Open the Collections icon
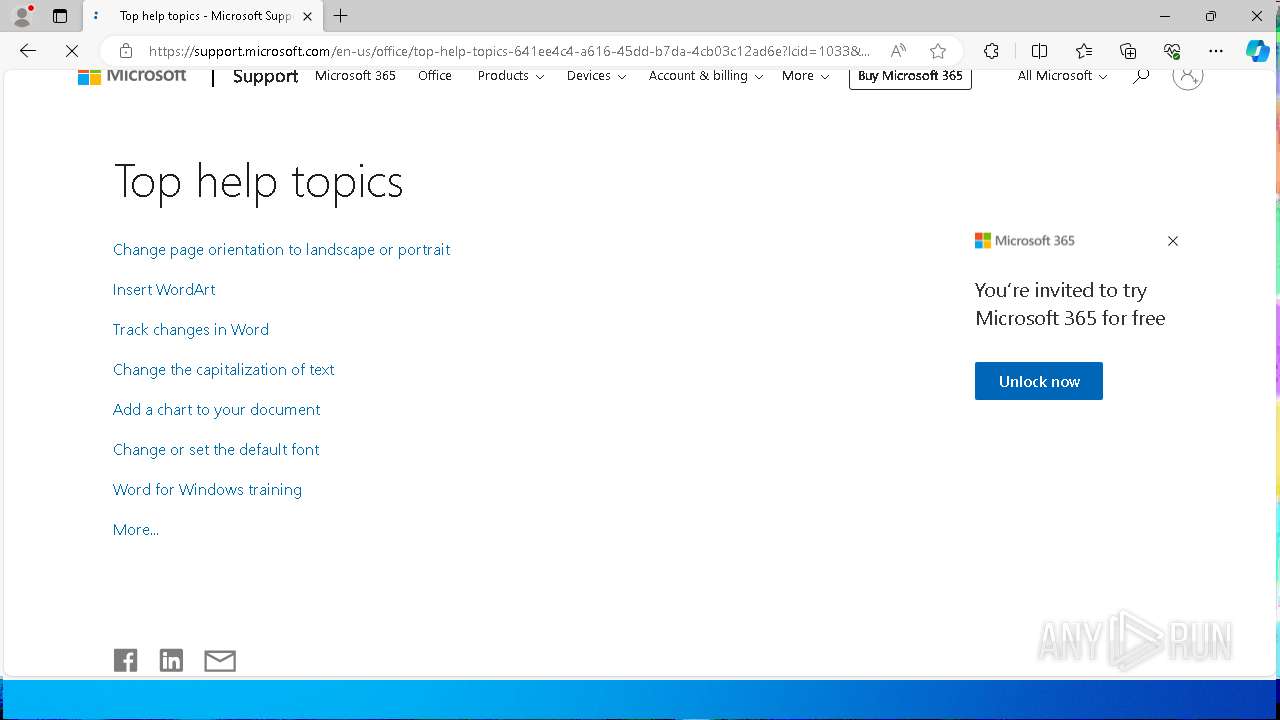The width and height of the screenshot is (1280, 720). coord(1128,51)
